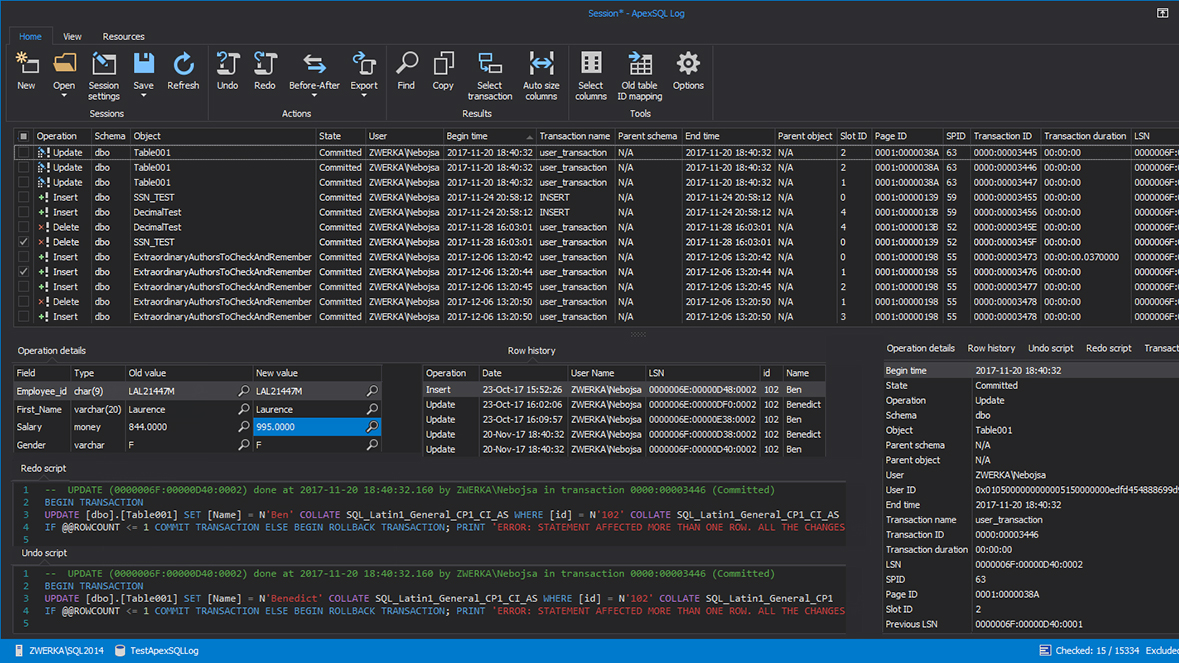Viewport: 1179px width, 663px height.
Task: Switch to the View ribbon tab
Action: 72,37
